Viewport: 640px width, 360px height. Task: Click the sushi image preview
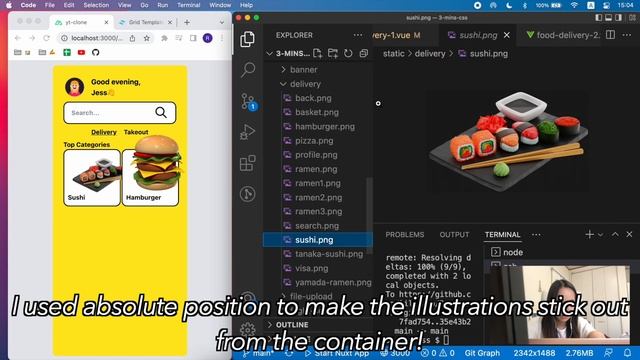pyautogui.click(x=509, y=140)
